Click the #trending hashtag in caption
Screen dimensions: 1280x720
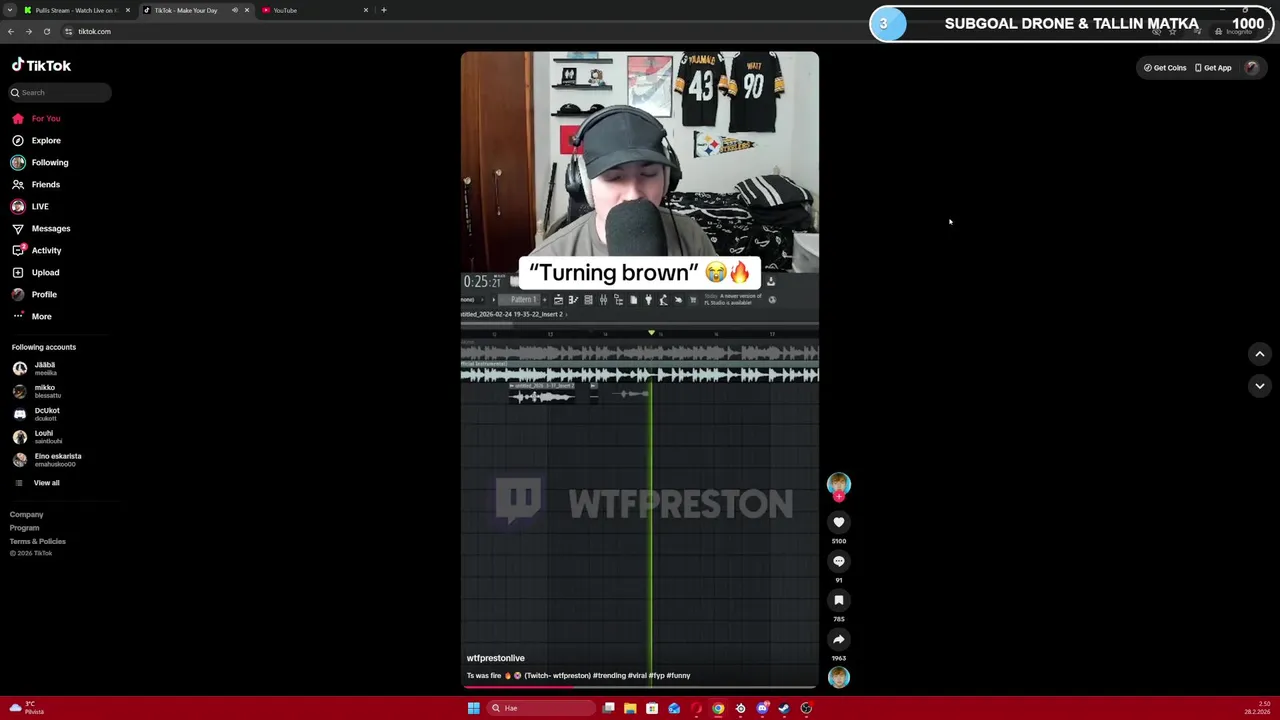click(609, 675)
